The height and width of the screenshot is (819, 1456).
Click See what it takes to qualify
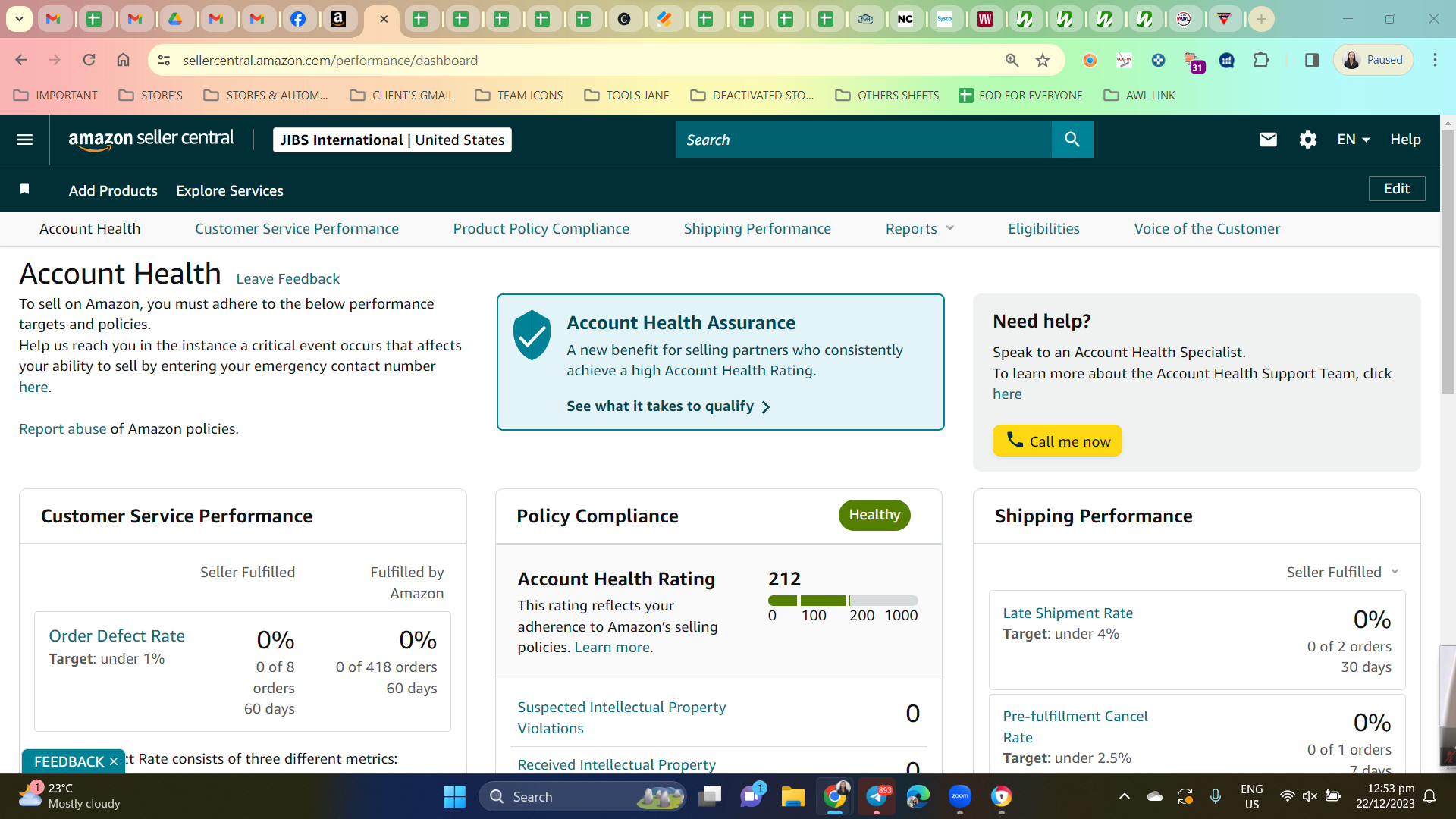coord(668,406)
